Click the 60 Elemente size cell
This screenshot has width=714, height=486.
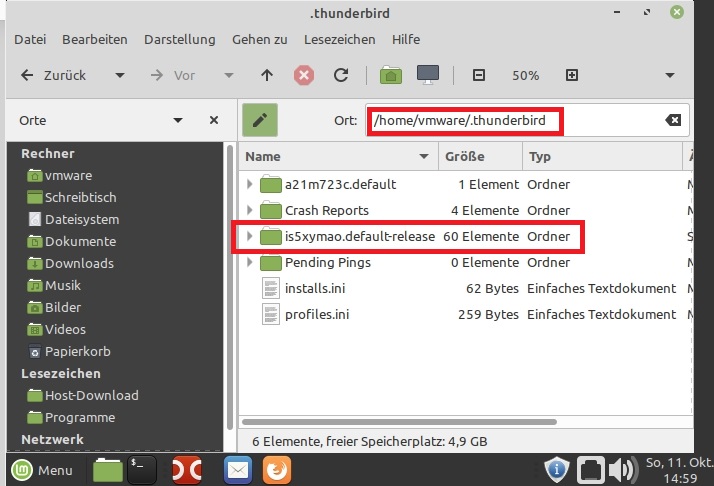[481, 236]
